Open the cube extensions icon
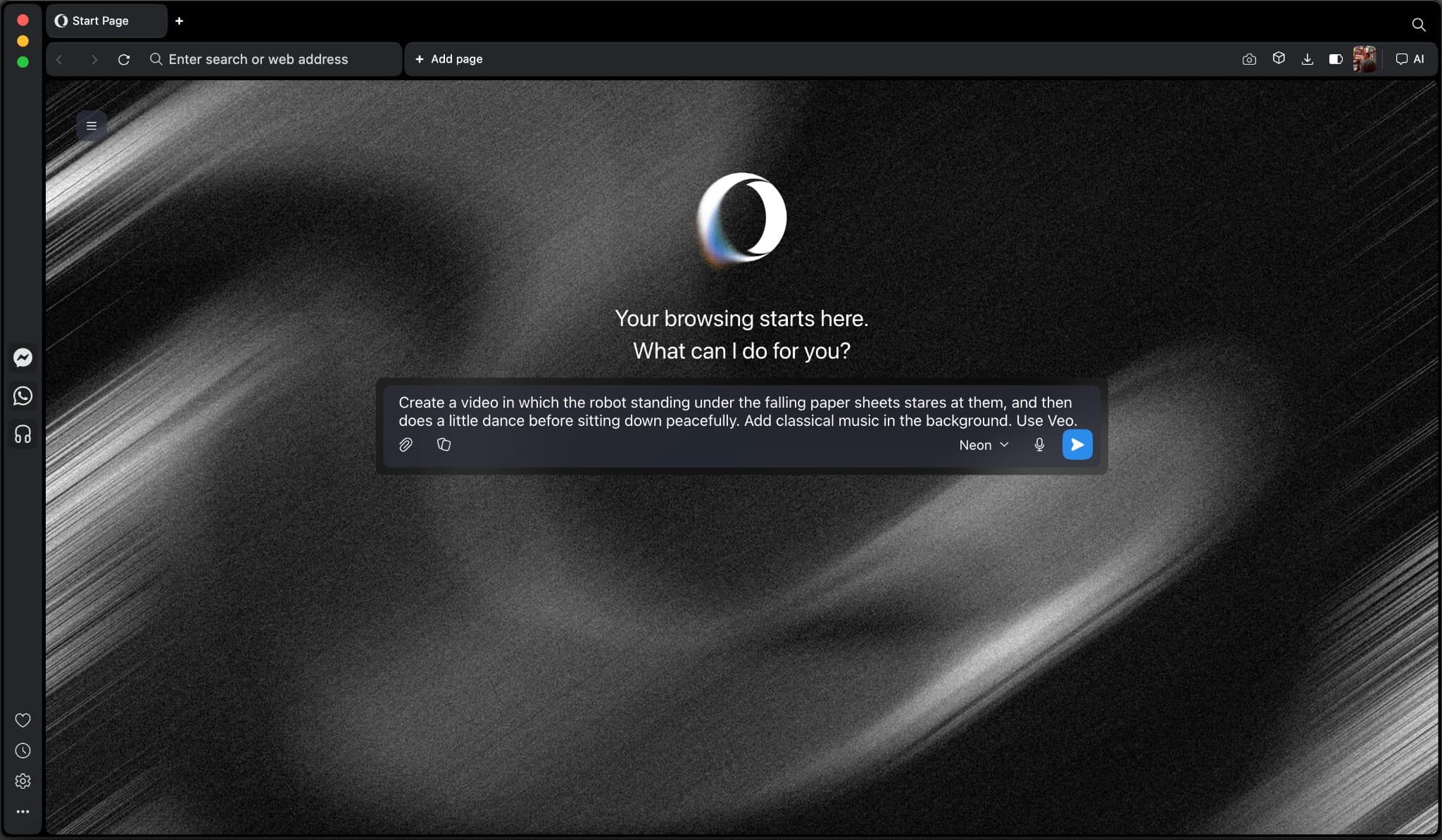Viewport: 1442px width, 840px height. click(x=1279, y=58)
